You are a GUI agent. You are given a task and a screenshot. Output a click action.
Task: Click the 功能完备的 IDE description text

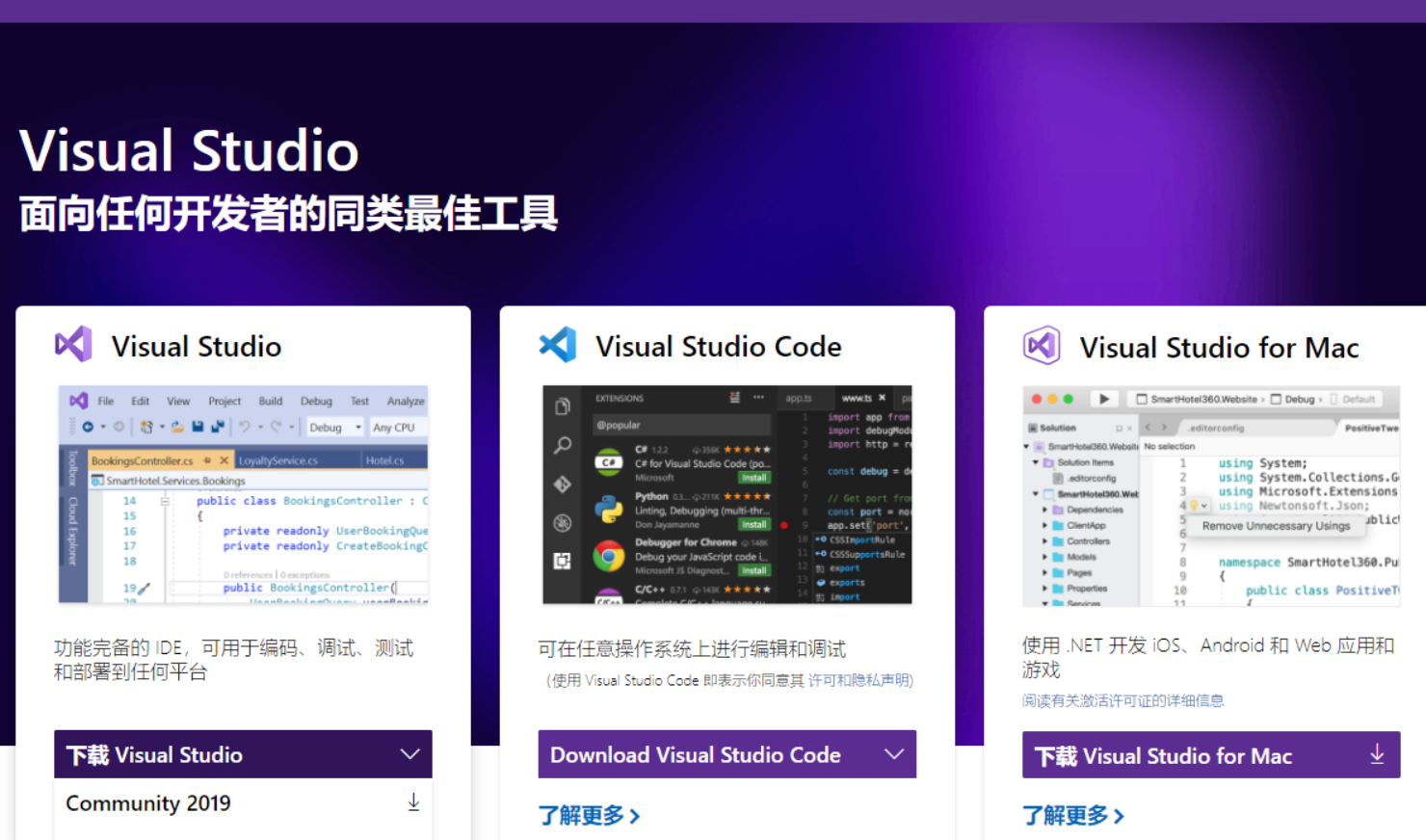click(x=234, y=660)
